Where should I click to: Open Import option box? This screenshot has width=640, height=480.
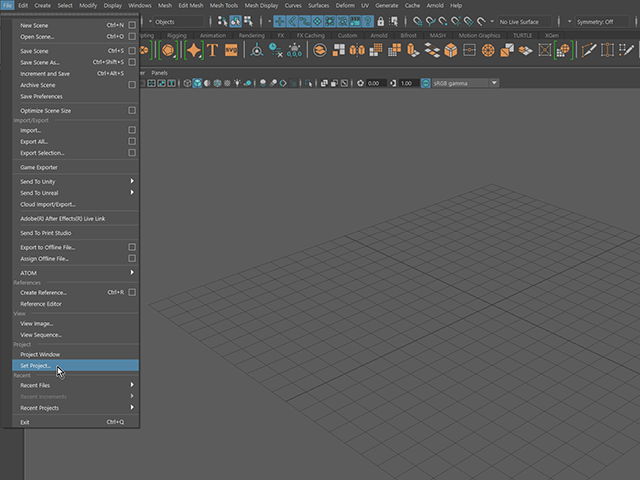coord(132,130)
